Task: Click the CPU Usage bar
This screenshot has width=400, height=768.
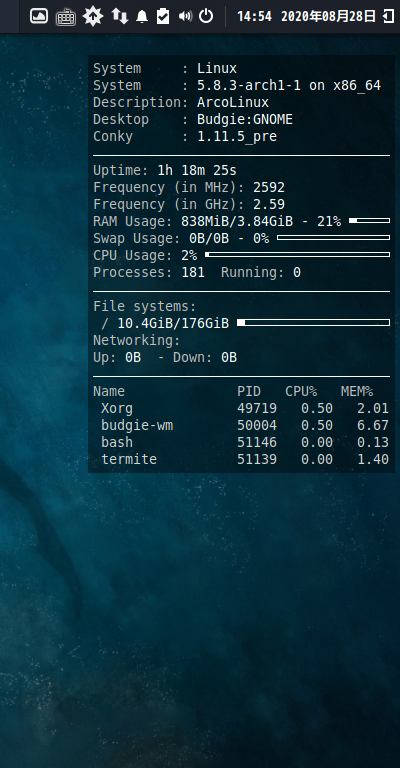Action: point(298,255)
